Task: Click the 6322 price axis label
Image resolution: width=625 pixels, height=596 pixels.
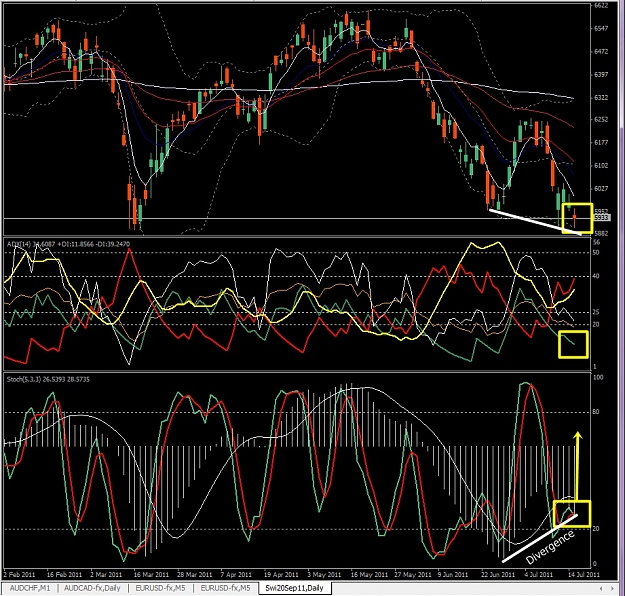Action: pyautogui.click(x=601, y=97)
